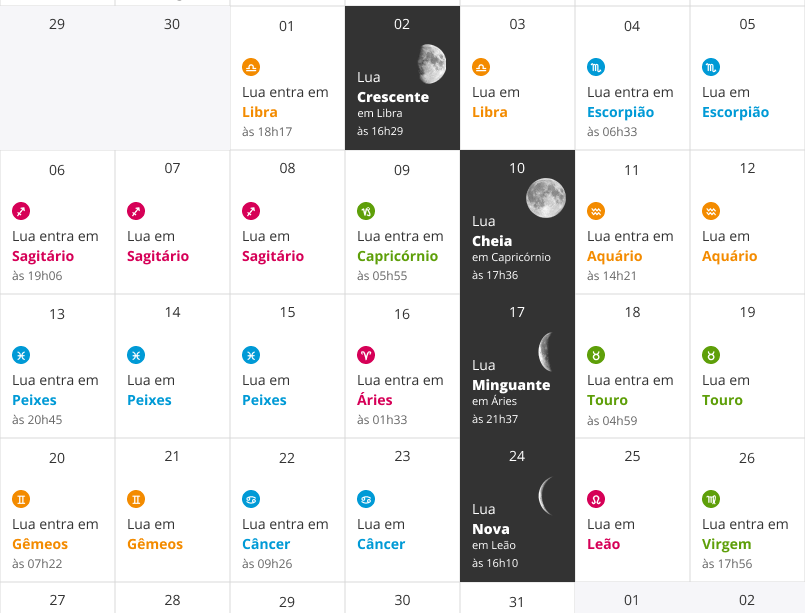Click the Pisces icon on day 13
805x613 pixels.
(21, 355)
